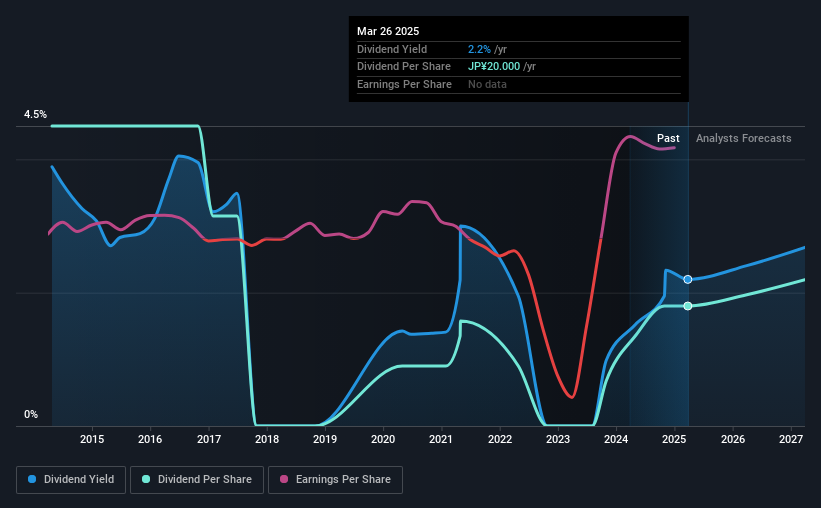Click the 2024 year axis label
The width and height of the screenshot is (821, 508).
pyautogui.click(x=616, y=439)
